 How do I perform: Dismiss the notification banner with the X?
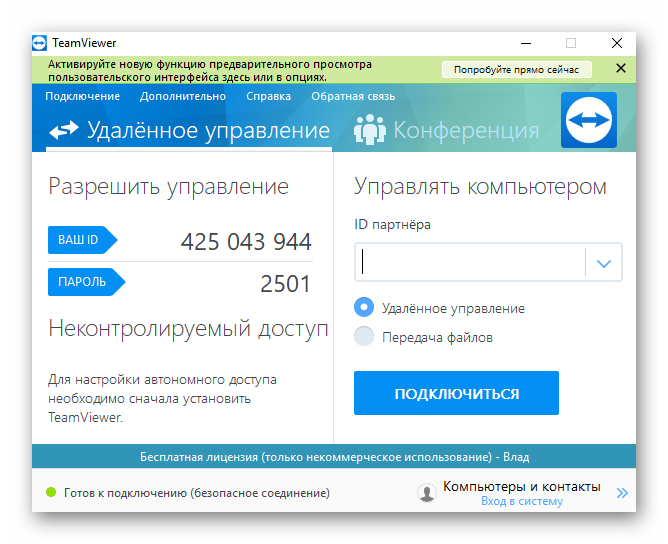(621, 69)
